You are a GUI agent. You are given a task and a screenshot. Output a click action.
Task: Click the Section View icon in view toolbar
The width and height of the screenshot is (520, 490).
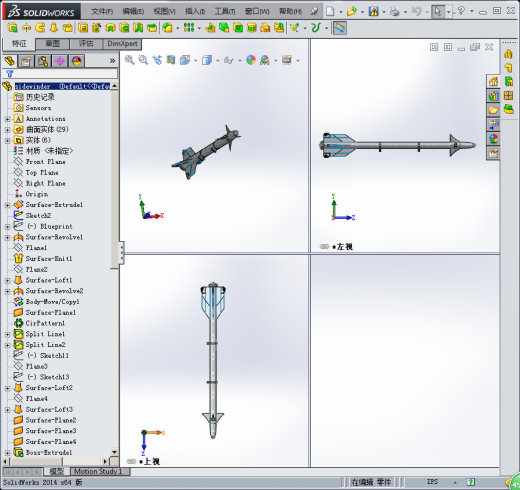pyautogui.click(x=171, y=60)
